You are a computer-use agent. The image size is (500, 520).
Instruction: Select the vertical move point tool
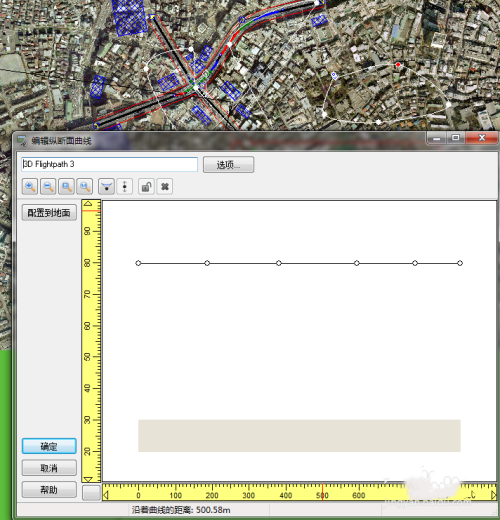125,186
